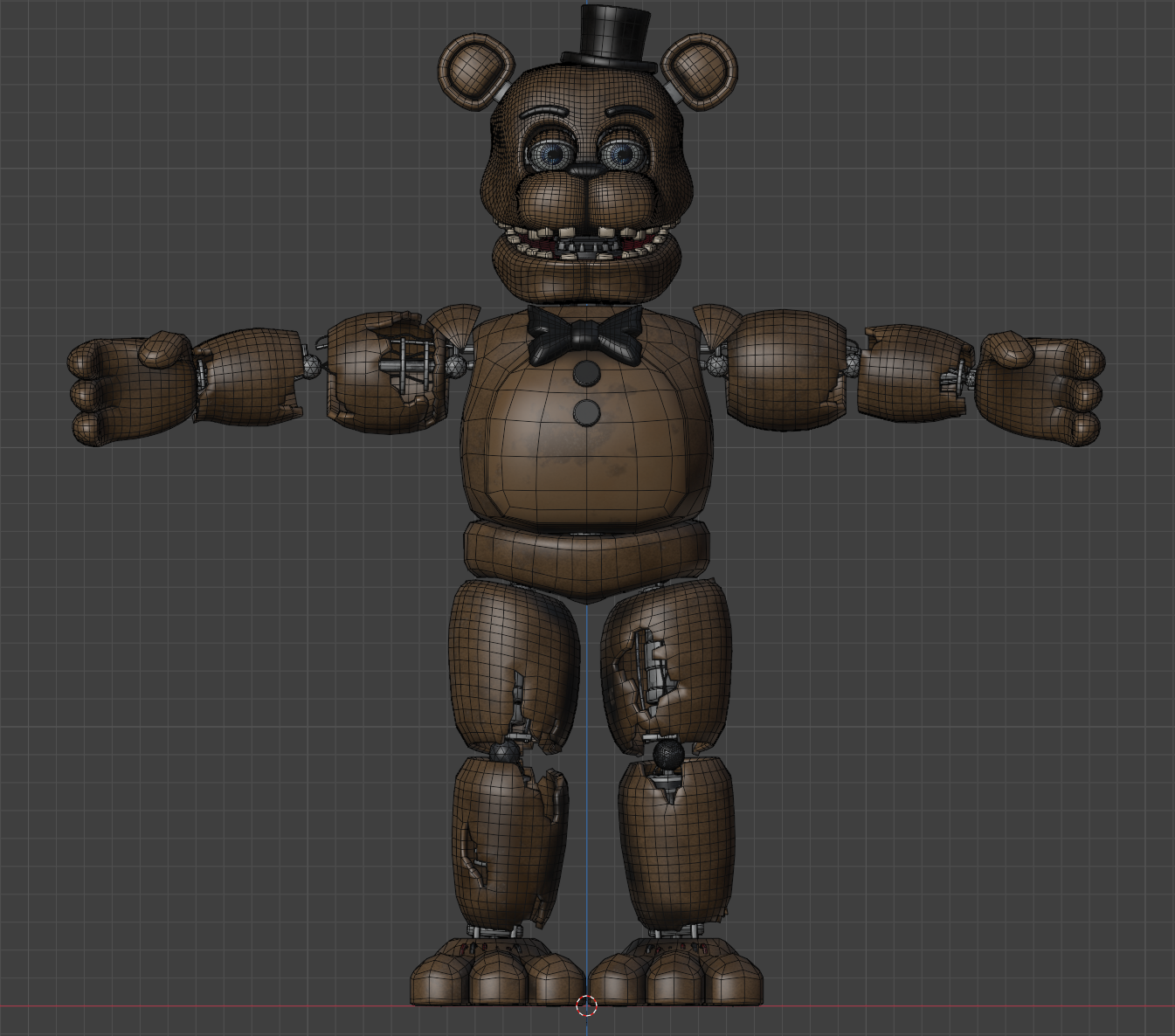The image size is (1175, 1036).
Task: Click the blue eye on the screen's right
Action: click(622, 155)
